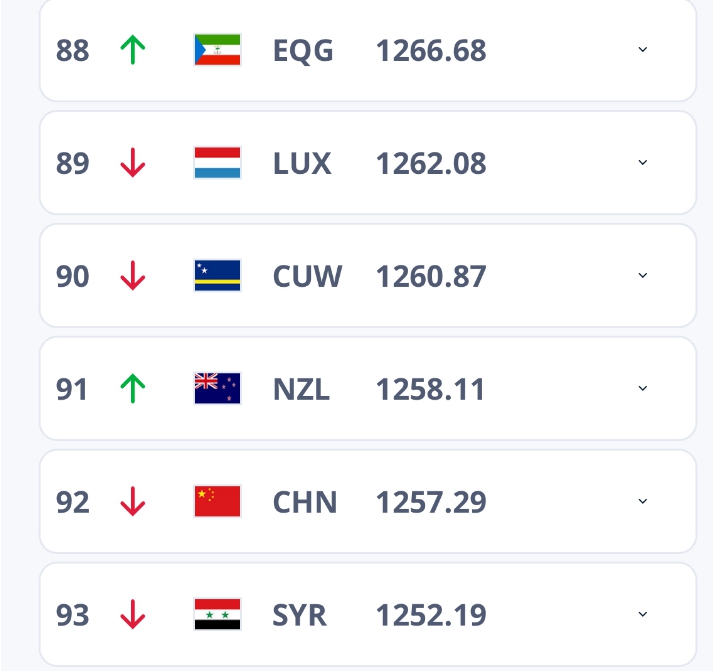Viewport: 713px width, 671px height.
Task: Expand the SYR row chevron
Action: click(x=643, y=615)
